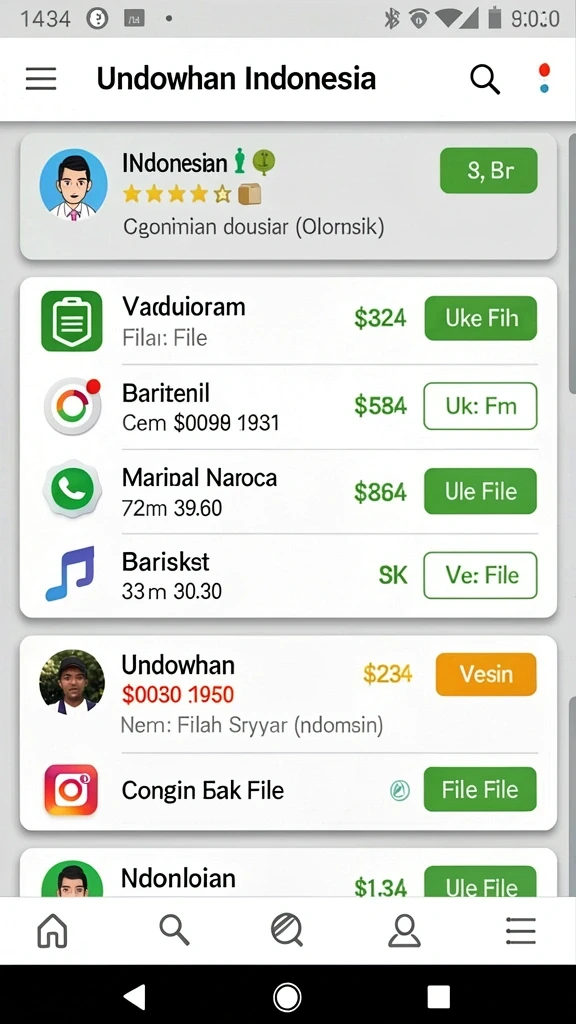Tap the 'File File' green button
576x1024 pixels.
coord(480,790)
